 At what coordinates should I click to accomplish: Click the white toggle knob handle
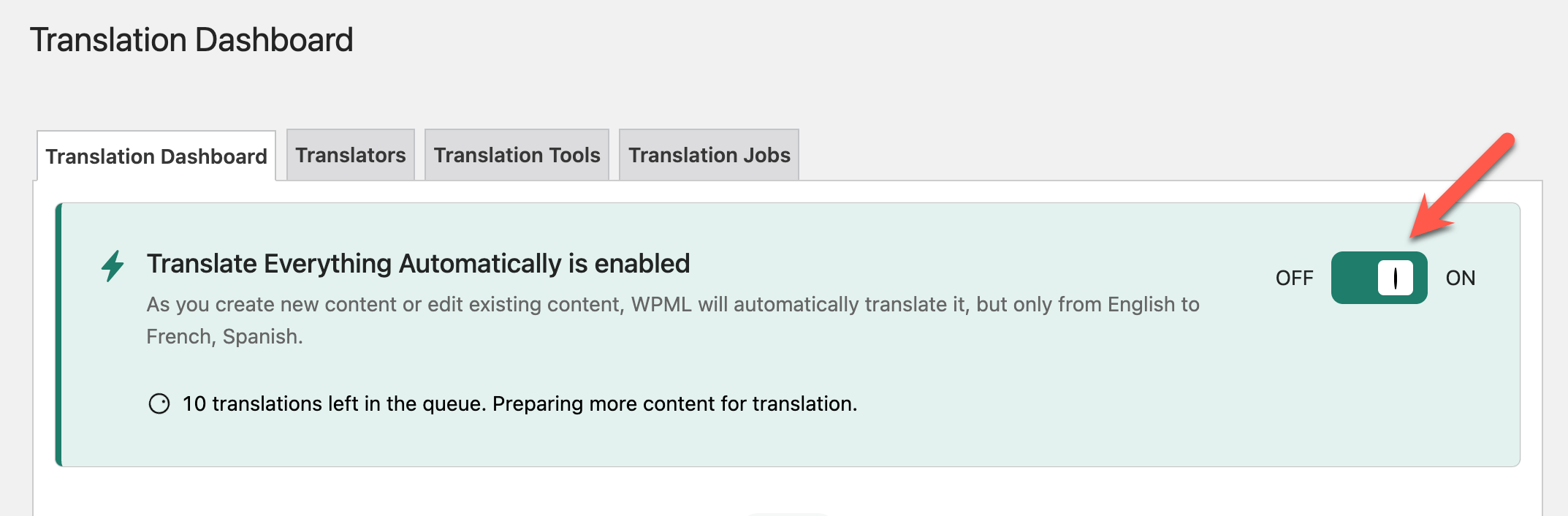[1396, 278]
